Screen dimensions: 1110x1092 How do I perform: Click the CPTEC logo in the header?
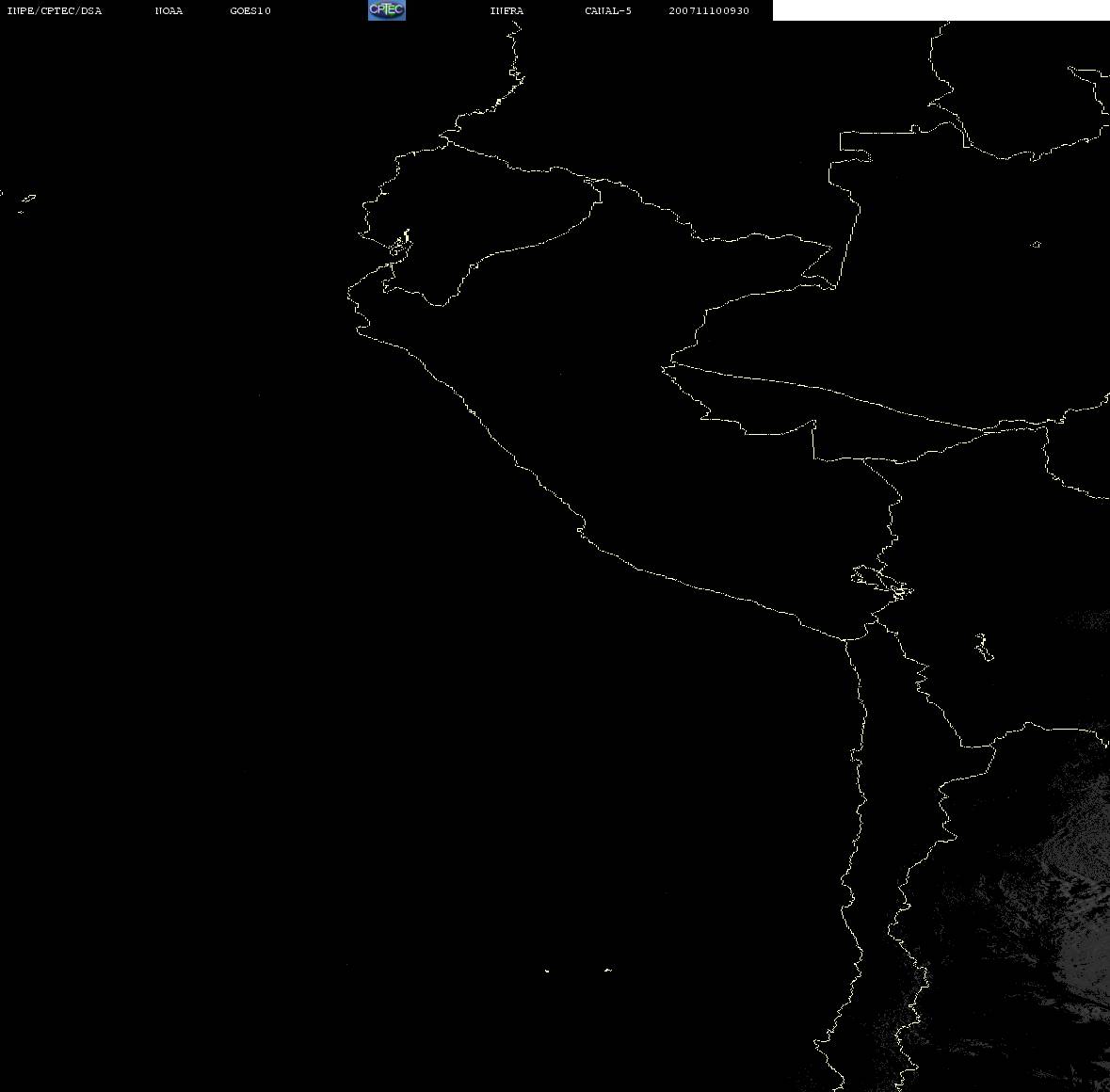(387, 10)
